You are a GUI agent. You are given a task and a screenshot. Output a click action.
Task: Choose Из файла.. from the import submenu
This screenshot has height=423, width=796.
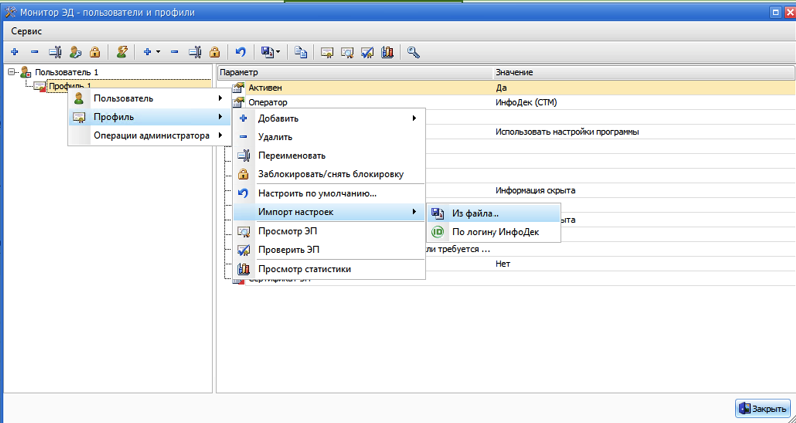tap(475, 213)
